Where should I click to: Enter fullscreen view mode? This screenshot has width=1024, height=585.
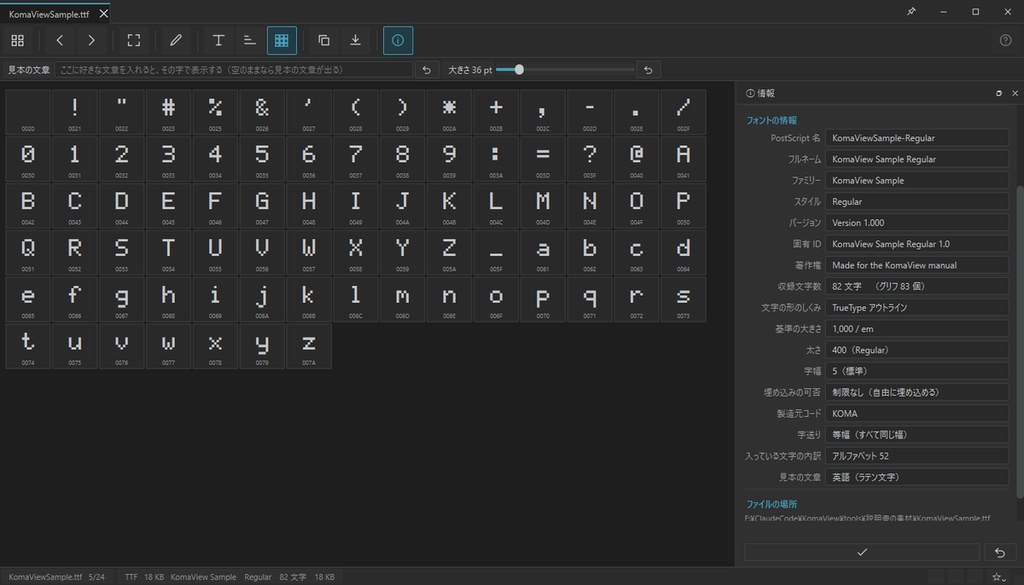click(134, 40)
